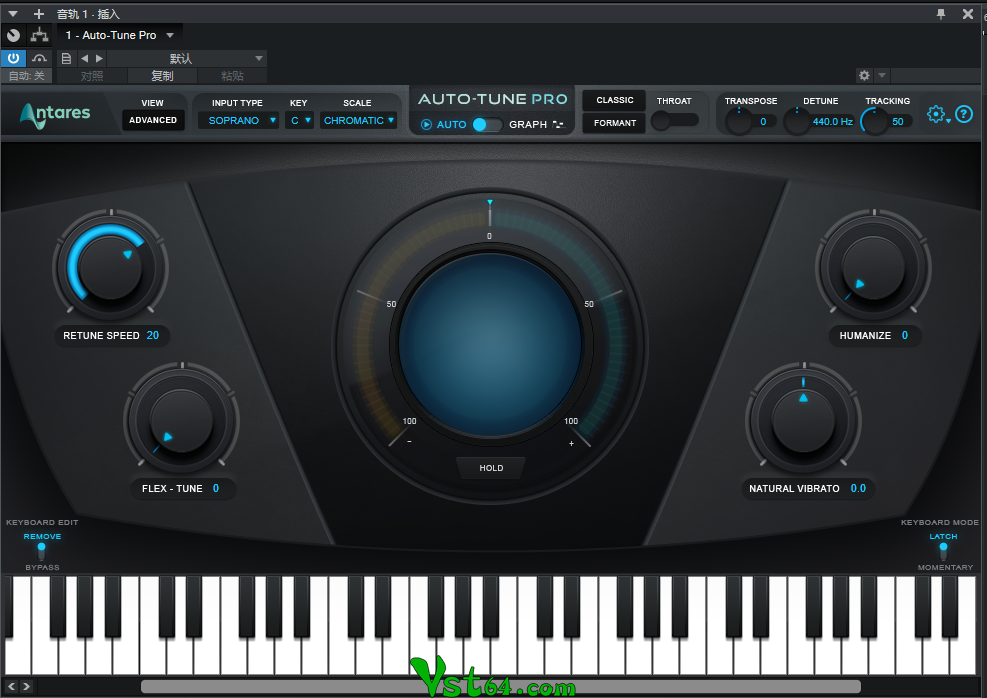
Task: Expand arrow next to host gear
Action: point(882,76)
